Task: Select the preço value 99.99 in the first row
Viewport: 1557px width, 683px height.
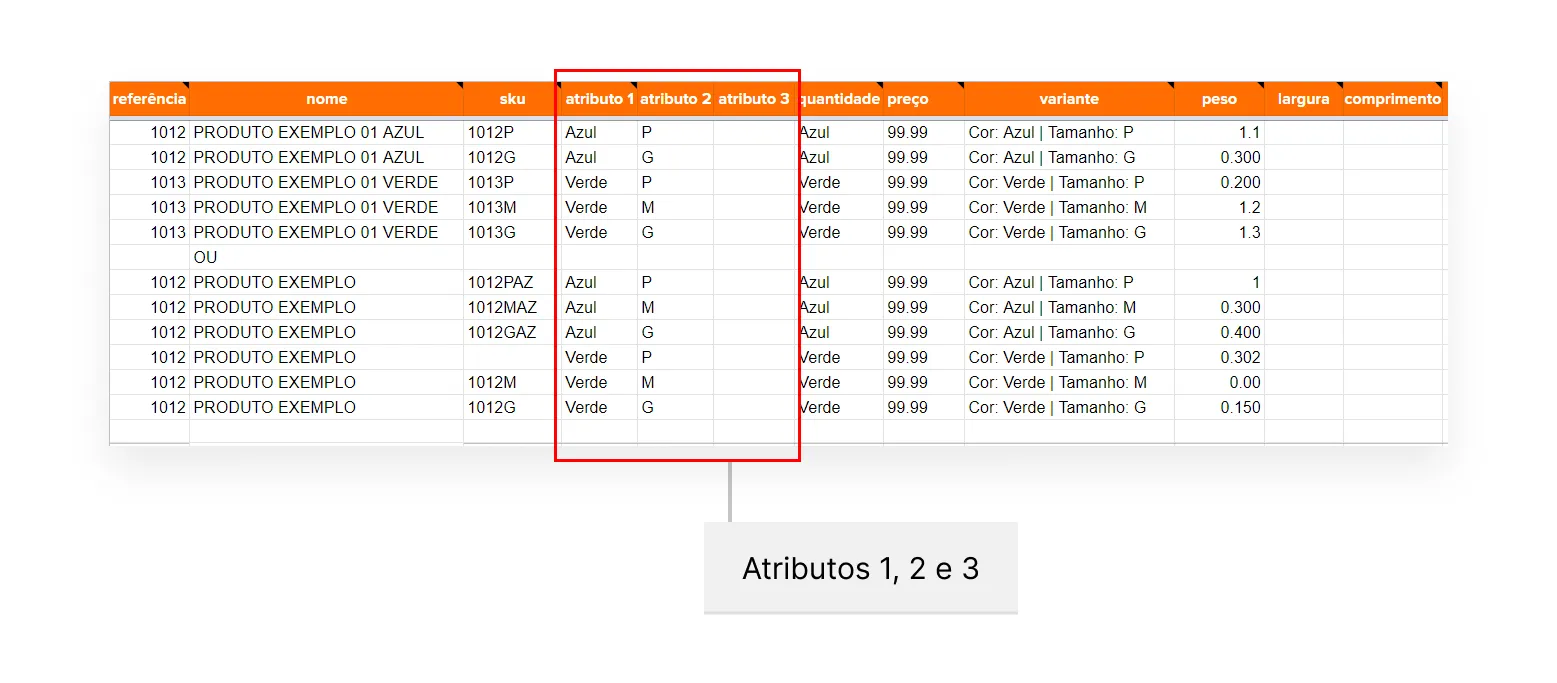Action: pos(906,132)
